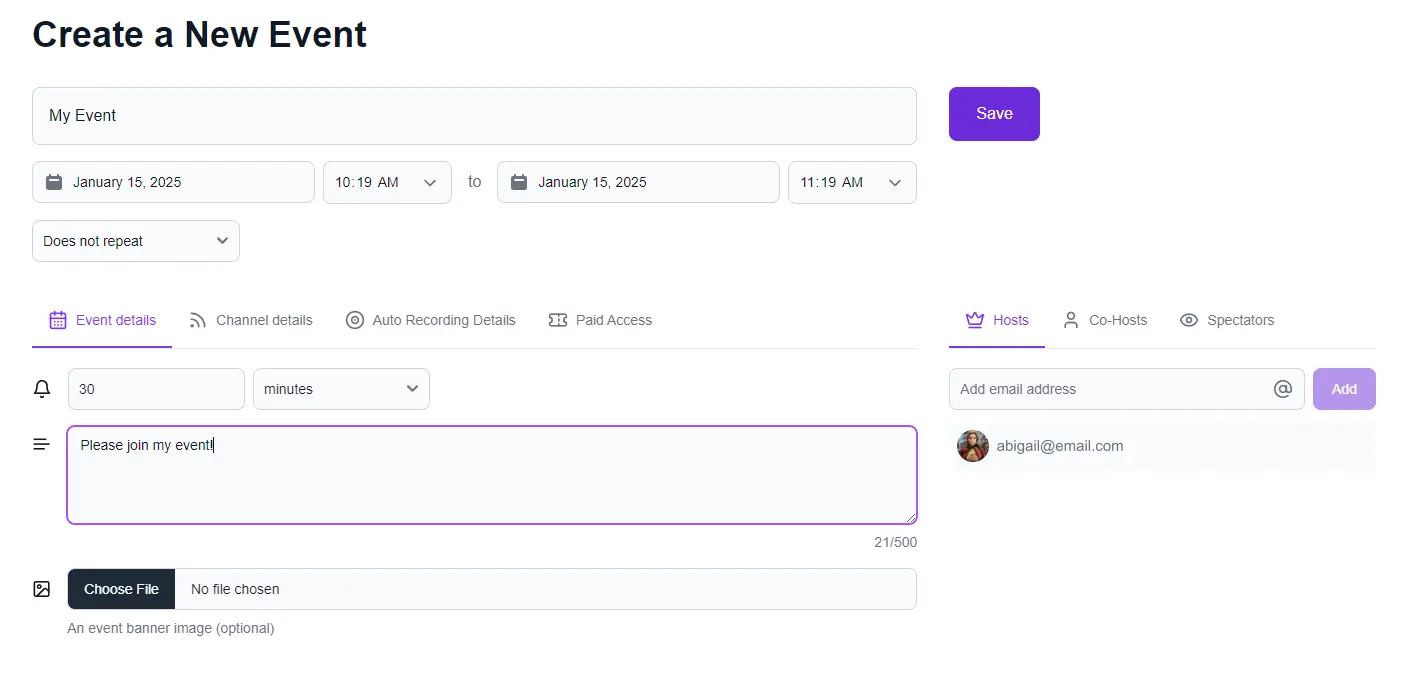This screenshot has width=1410, height=694.
Task: Open the minutes reminder unit dropdown
Action: click(x=341, y=389)
